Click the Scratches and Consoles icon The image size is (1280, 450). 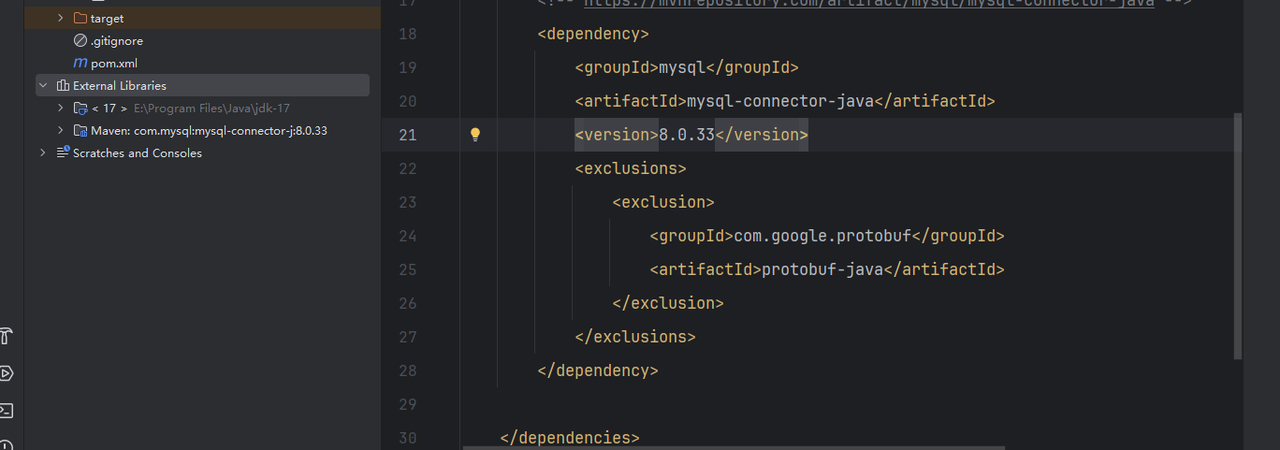62,153
